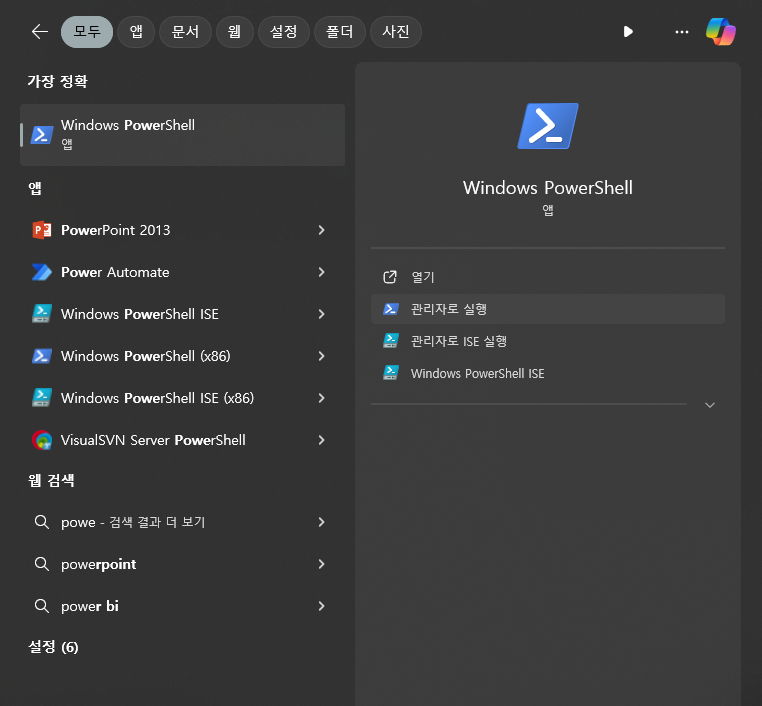
Task: Switch to the 문서 filter tab
Action: tap(185, 32)
